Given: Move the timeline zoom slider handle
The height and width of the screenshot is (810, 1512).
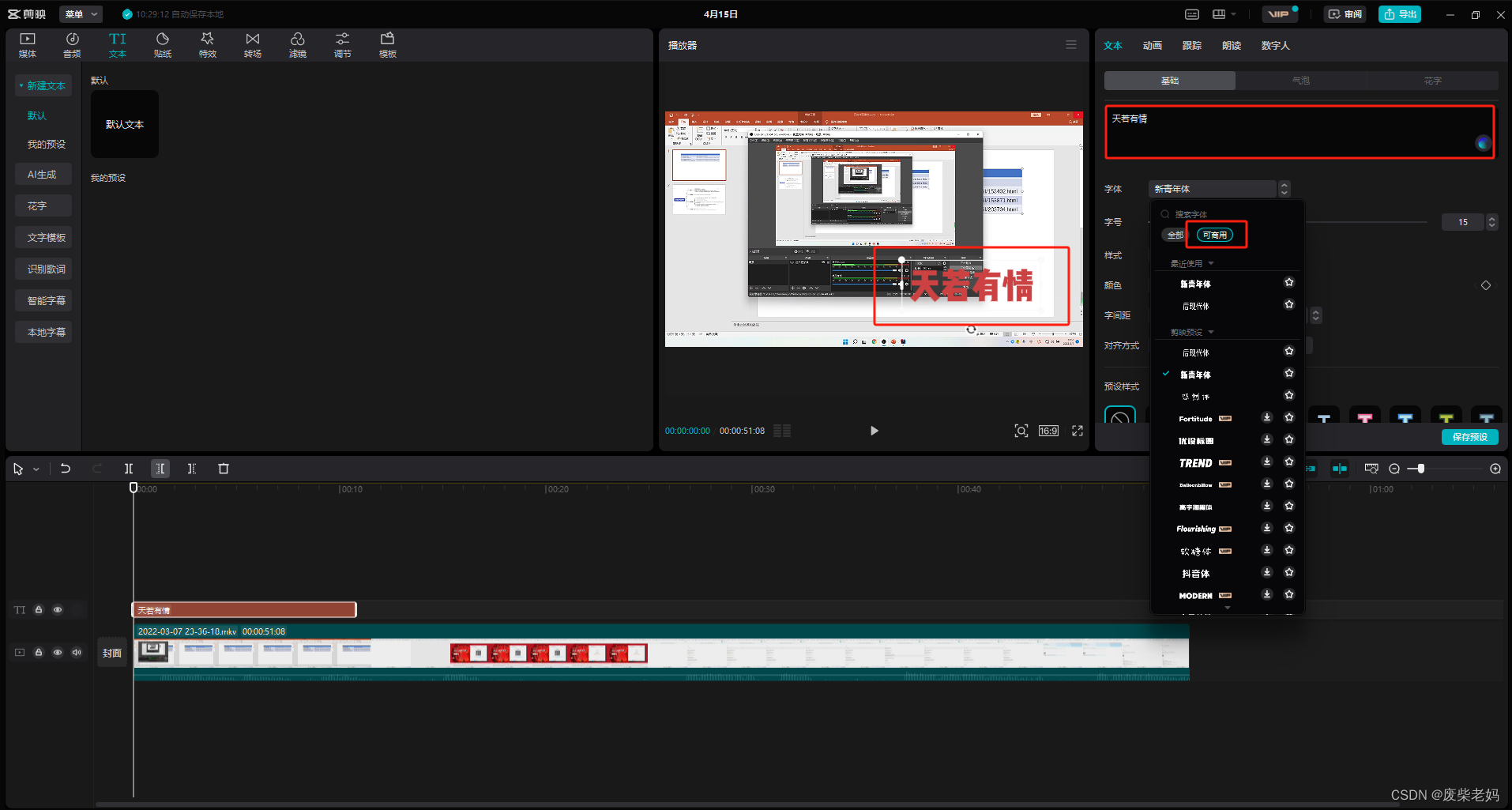Looking at the screenshot, I should 1420,469.
